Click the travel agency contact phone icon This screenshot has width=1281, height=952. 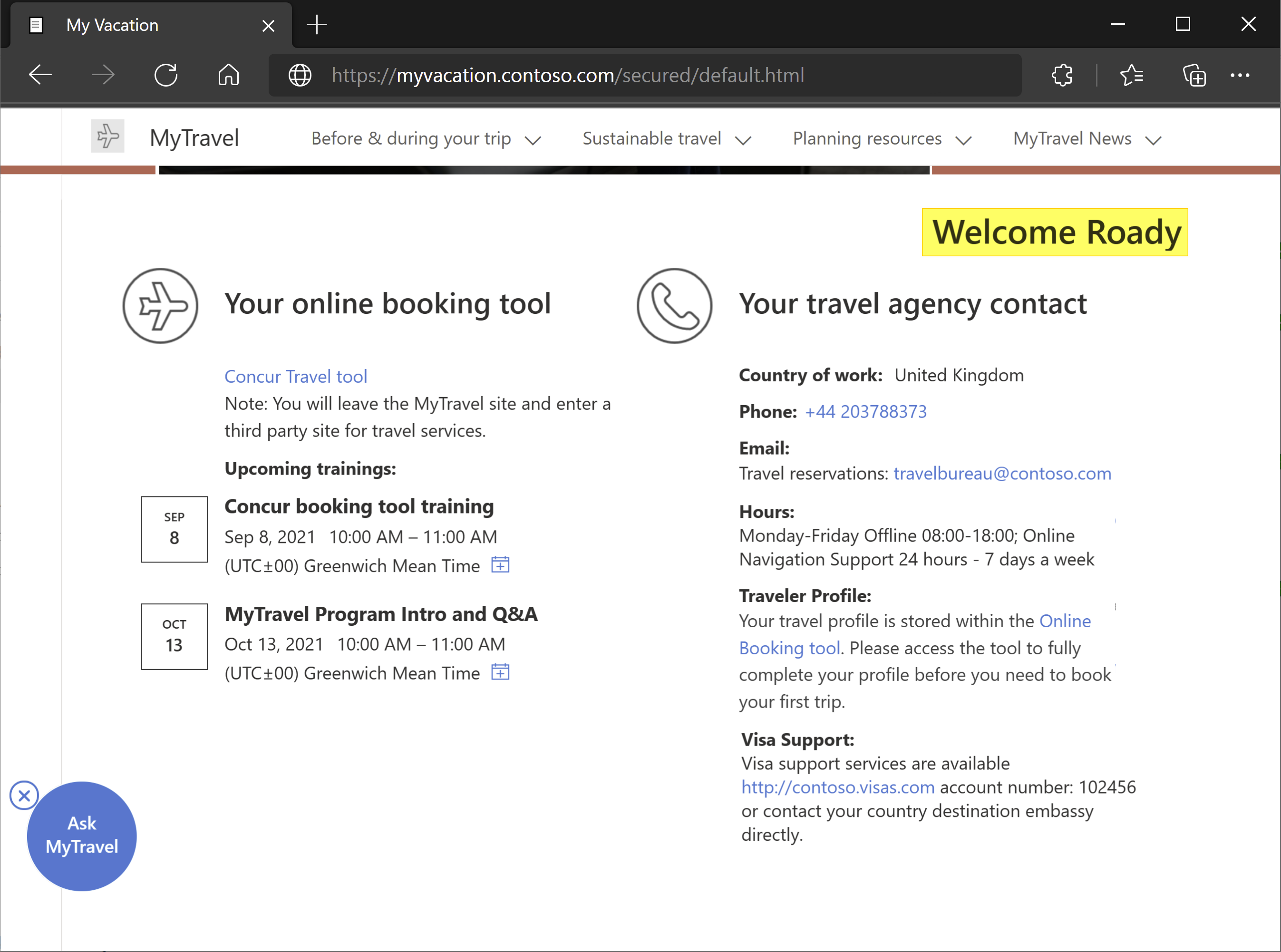point(675,304)
